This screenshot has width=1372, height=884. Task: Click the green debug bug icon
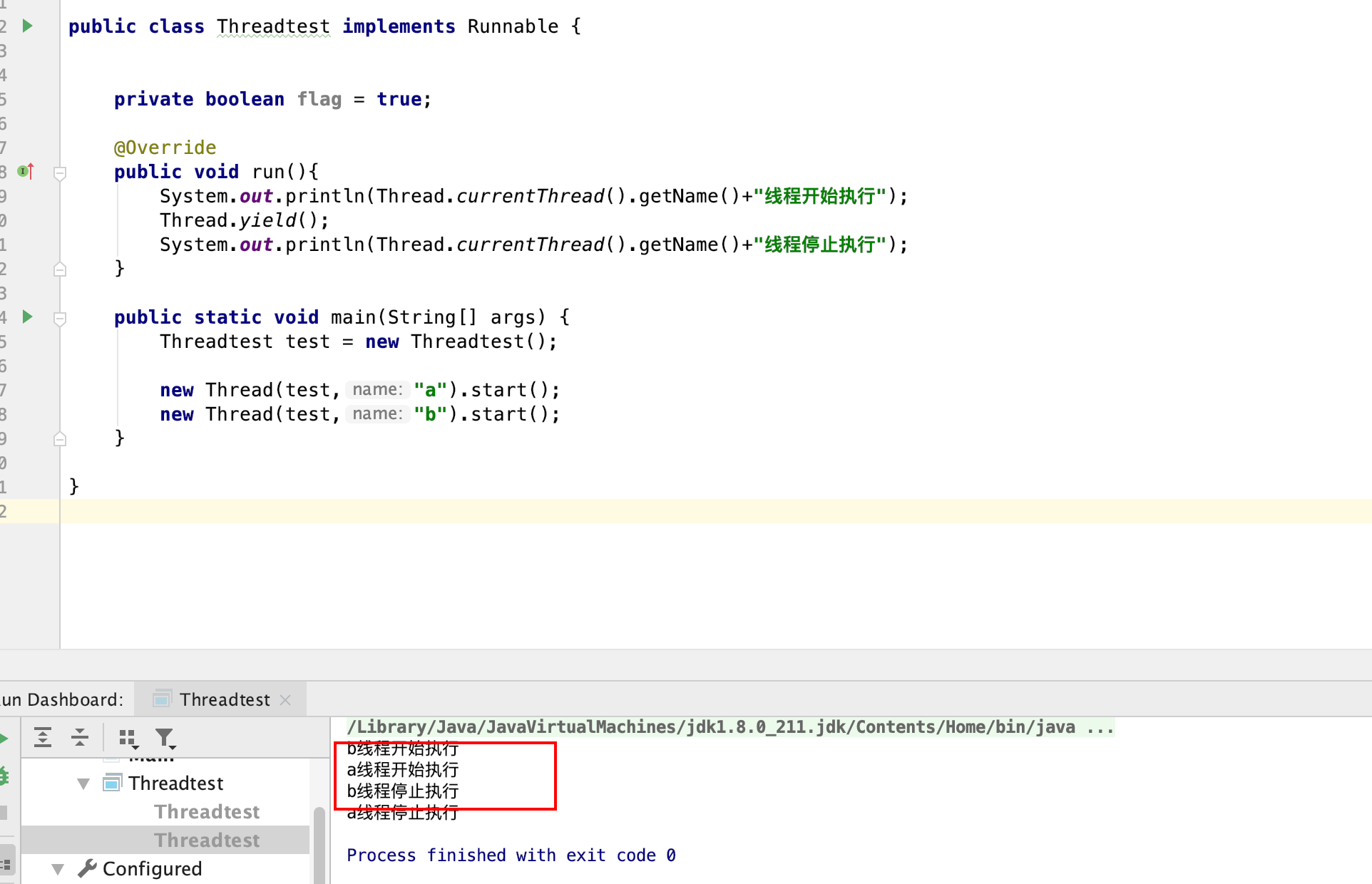click(4, 775)
